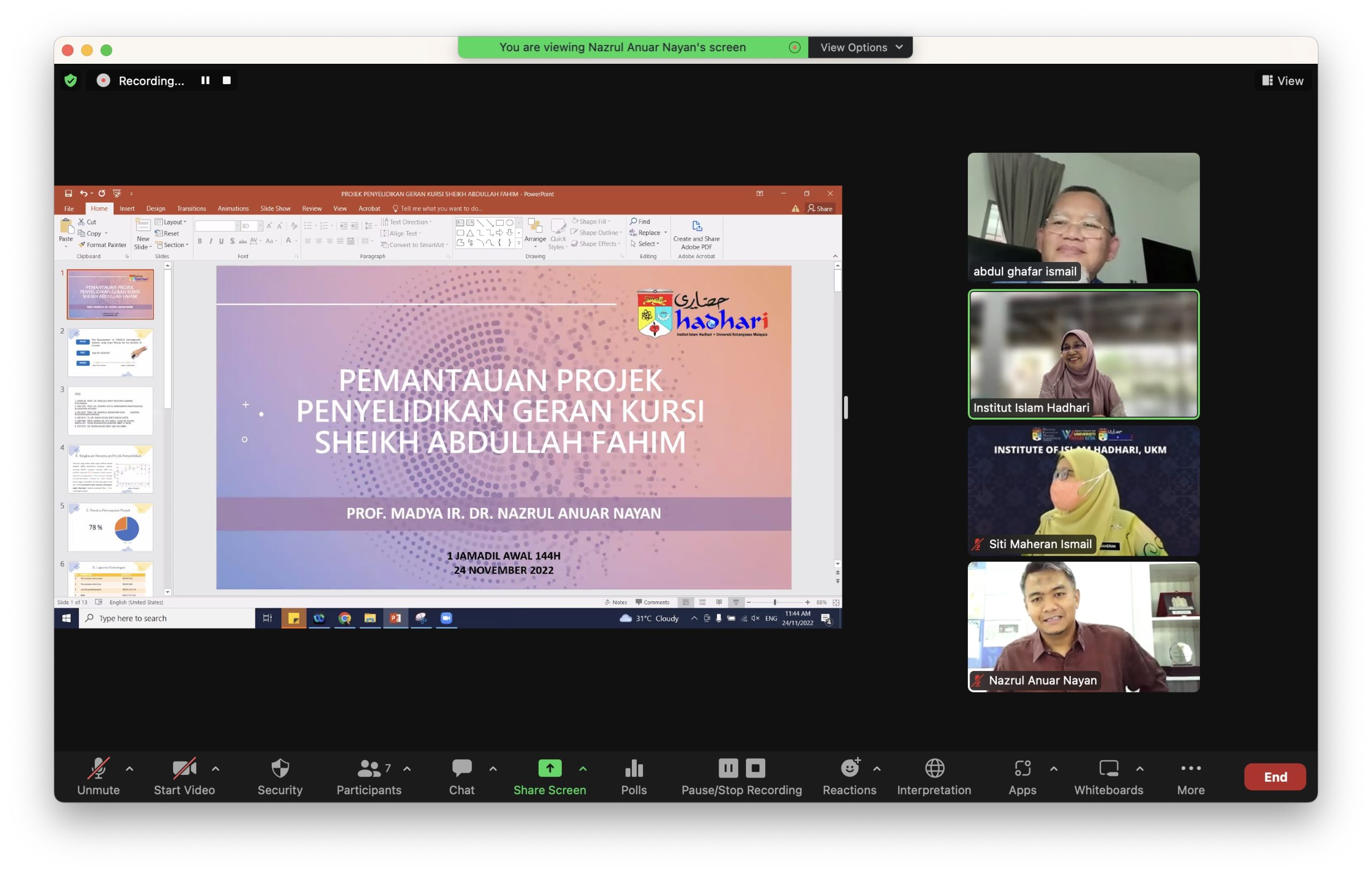This screenshot has width=1372, height=874.
Task: Select Nazrul Anuar Nayan's video tile
Action: [1083, 627]
